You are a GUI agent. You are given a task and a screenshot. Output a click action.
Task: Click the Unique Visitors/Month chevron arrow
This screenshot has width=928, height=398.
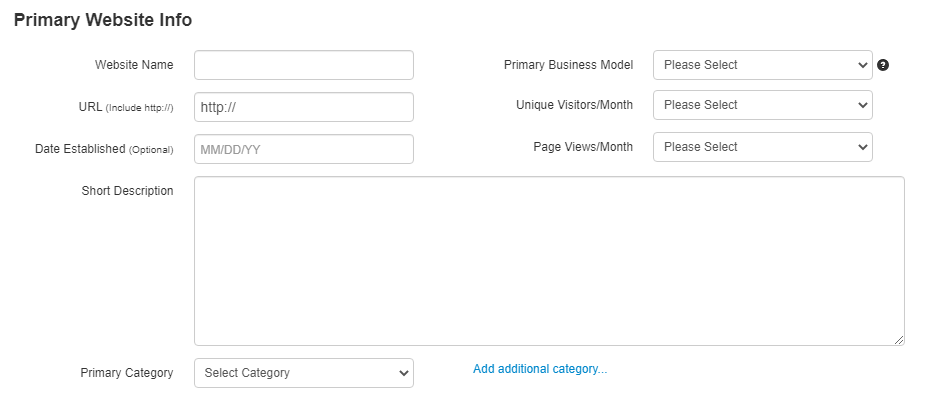point(862,105)
